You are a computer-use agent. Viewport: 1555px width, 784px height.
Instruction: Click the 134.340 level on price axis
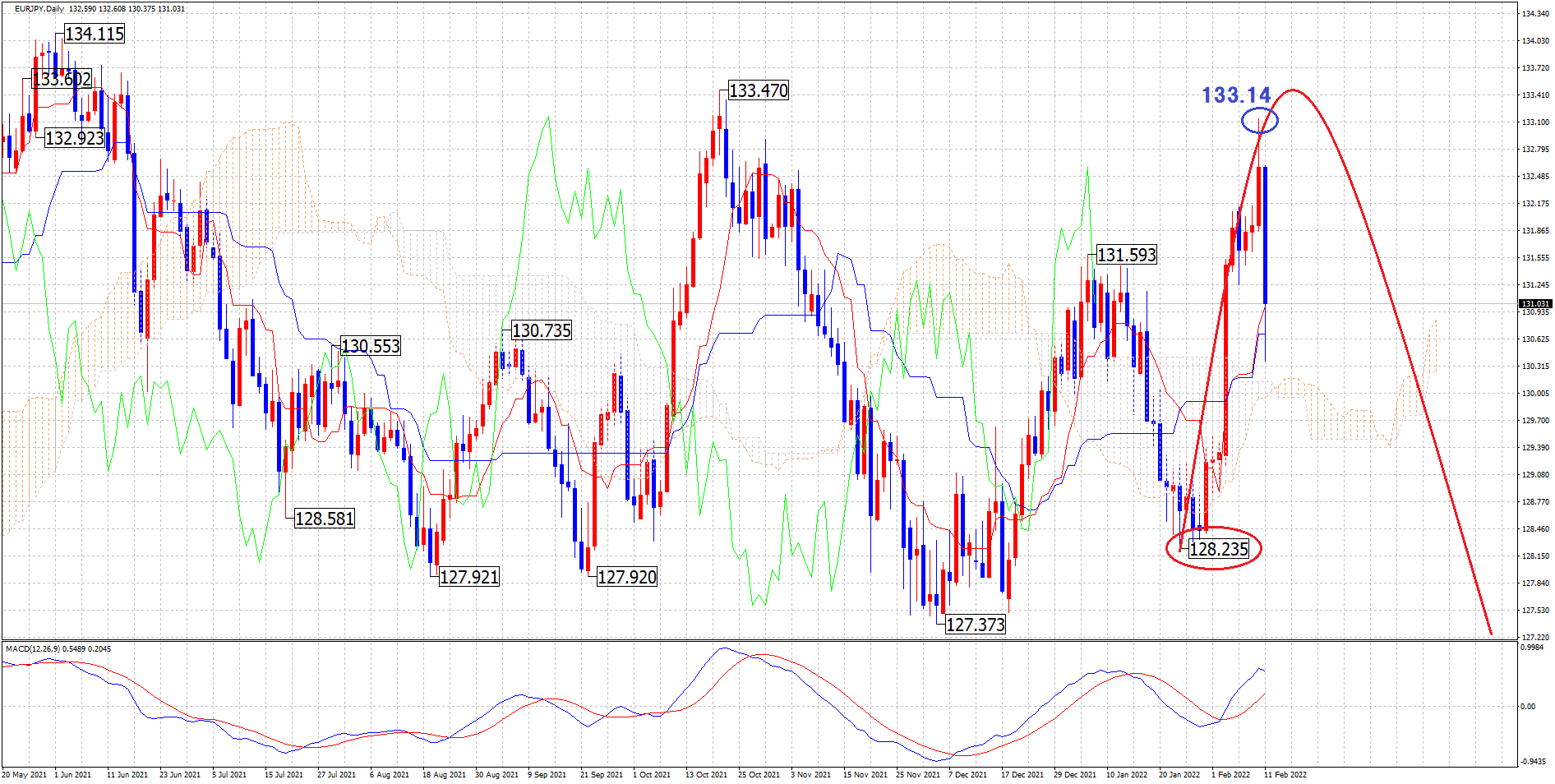1534,14
